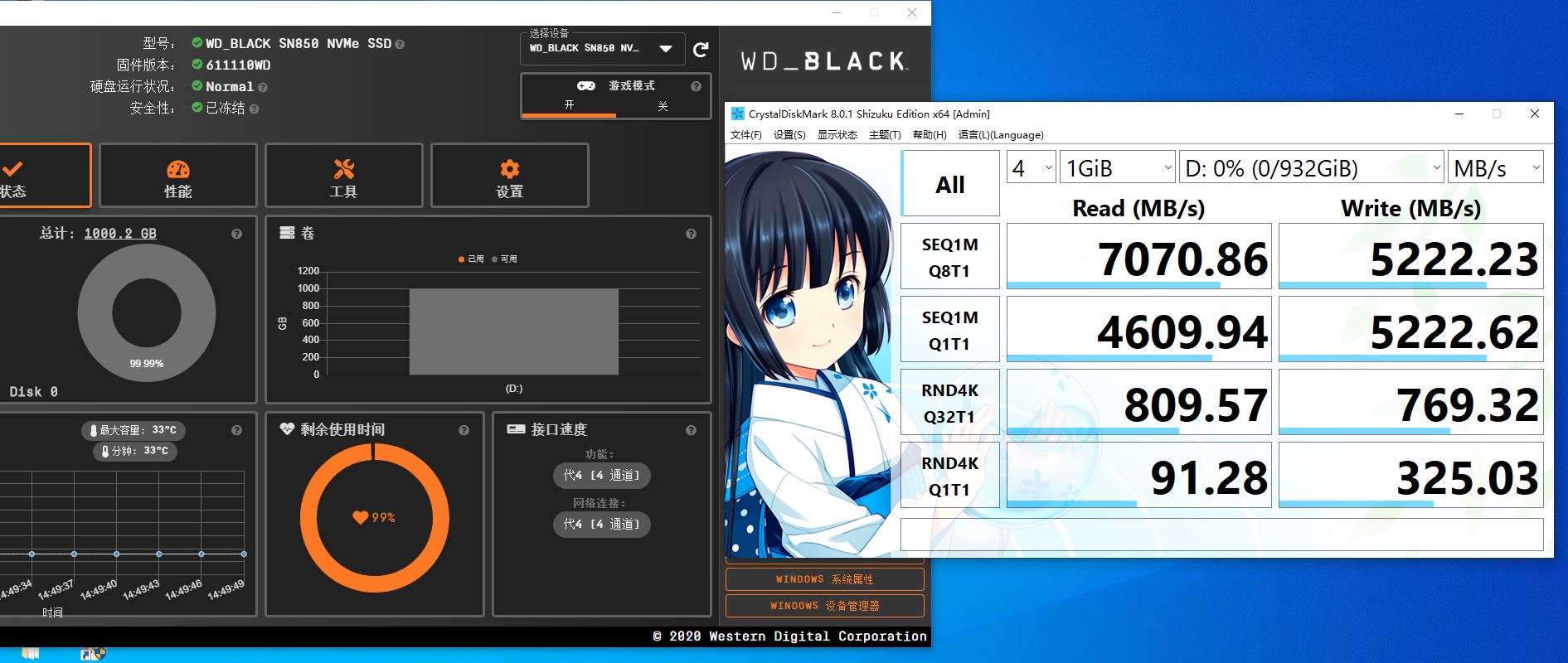Click the 769.32 write result

1411,402
